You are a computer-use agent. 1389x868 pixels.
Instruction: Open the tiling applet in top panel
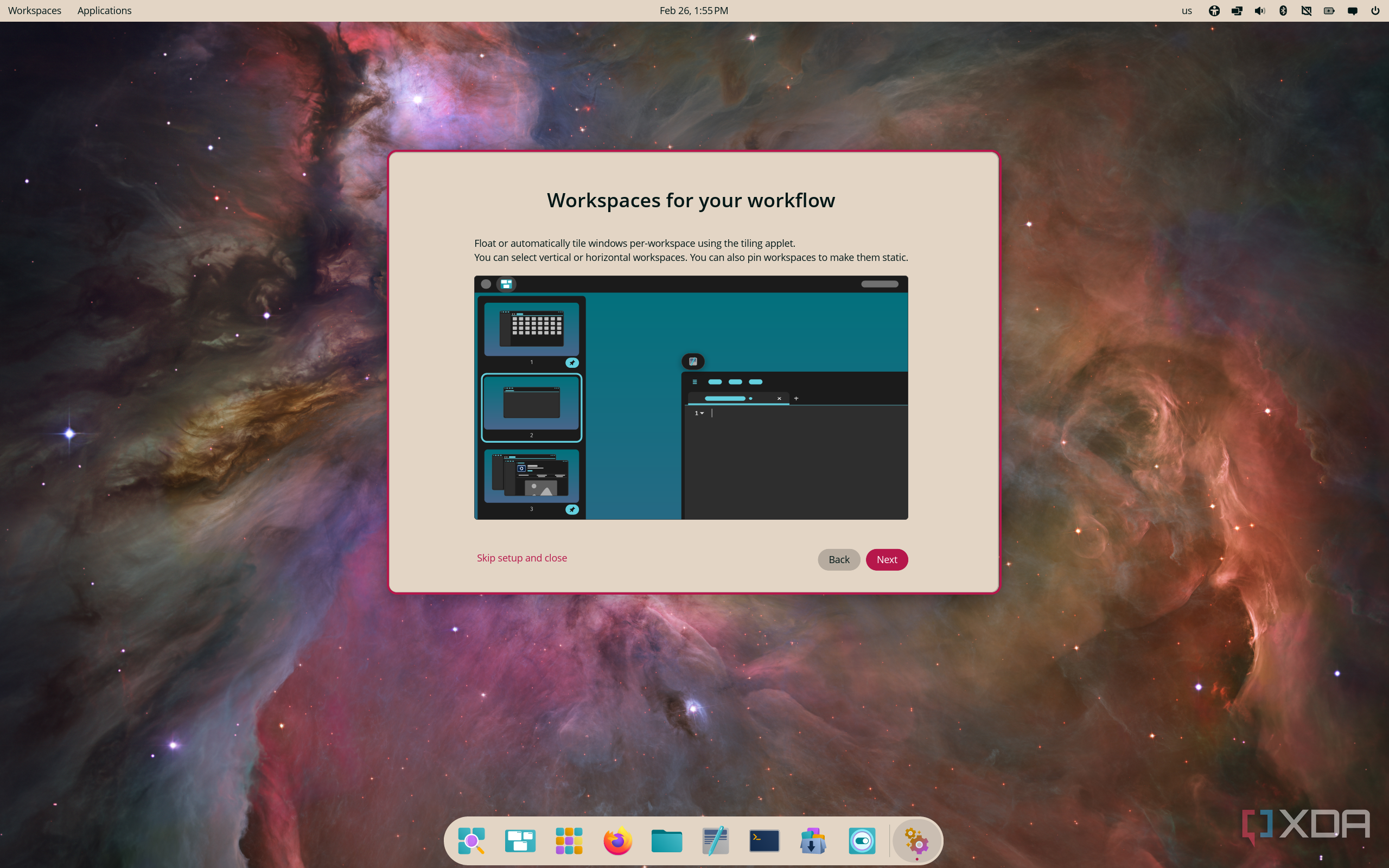coord(1237,10)
